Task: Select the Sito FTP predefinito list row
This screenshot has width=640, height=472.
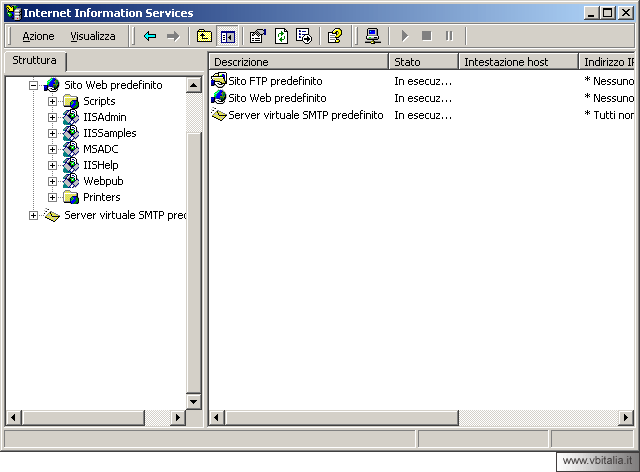Action: pyautogui.click(x=422, y=81)
